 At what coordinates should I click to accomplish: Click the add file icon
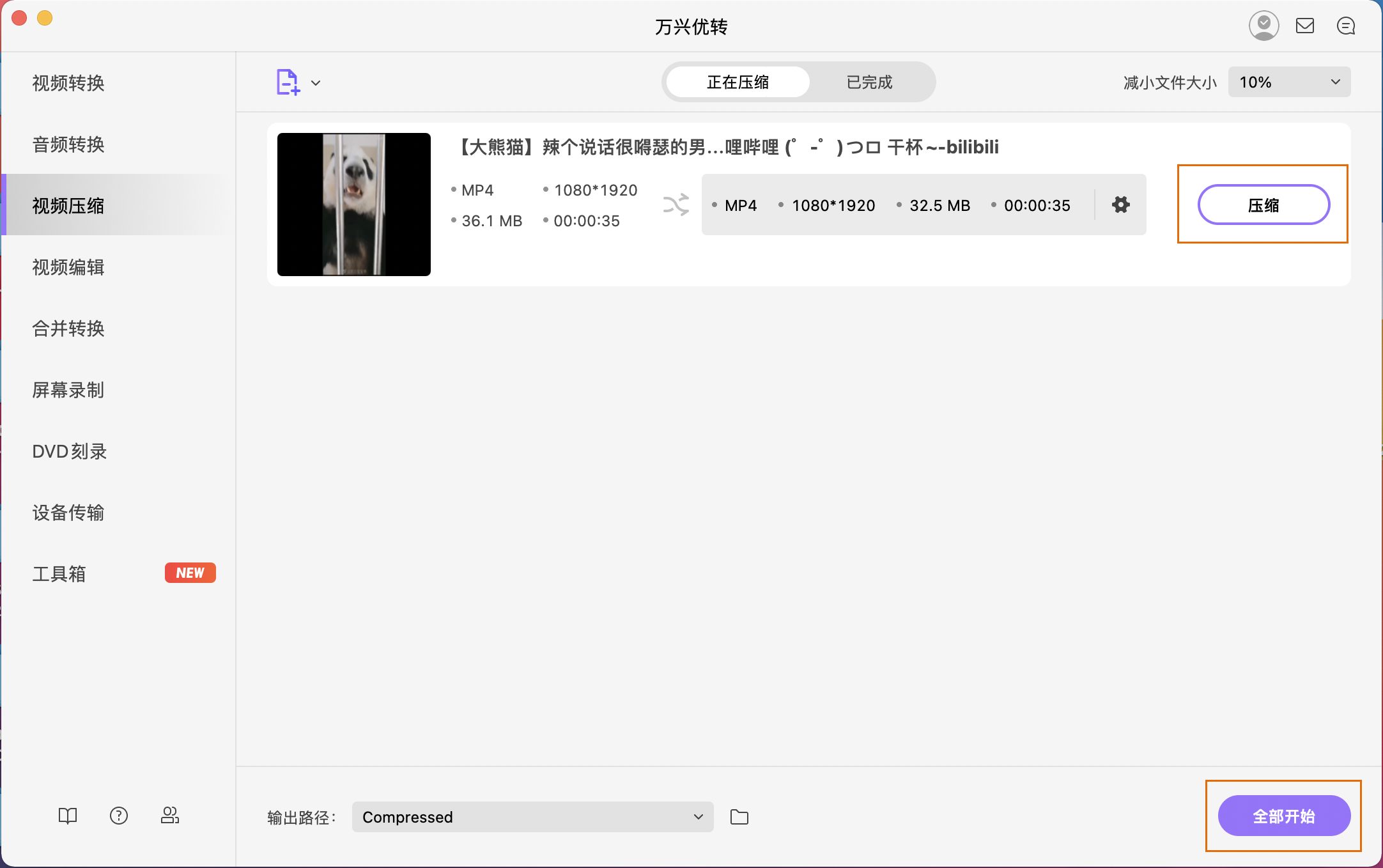[287, 82]
